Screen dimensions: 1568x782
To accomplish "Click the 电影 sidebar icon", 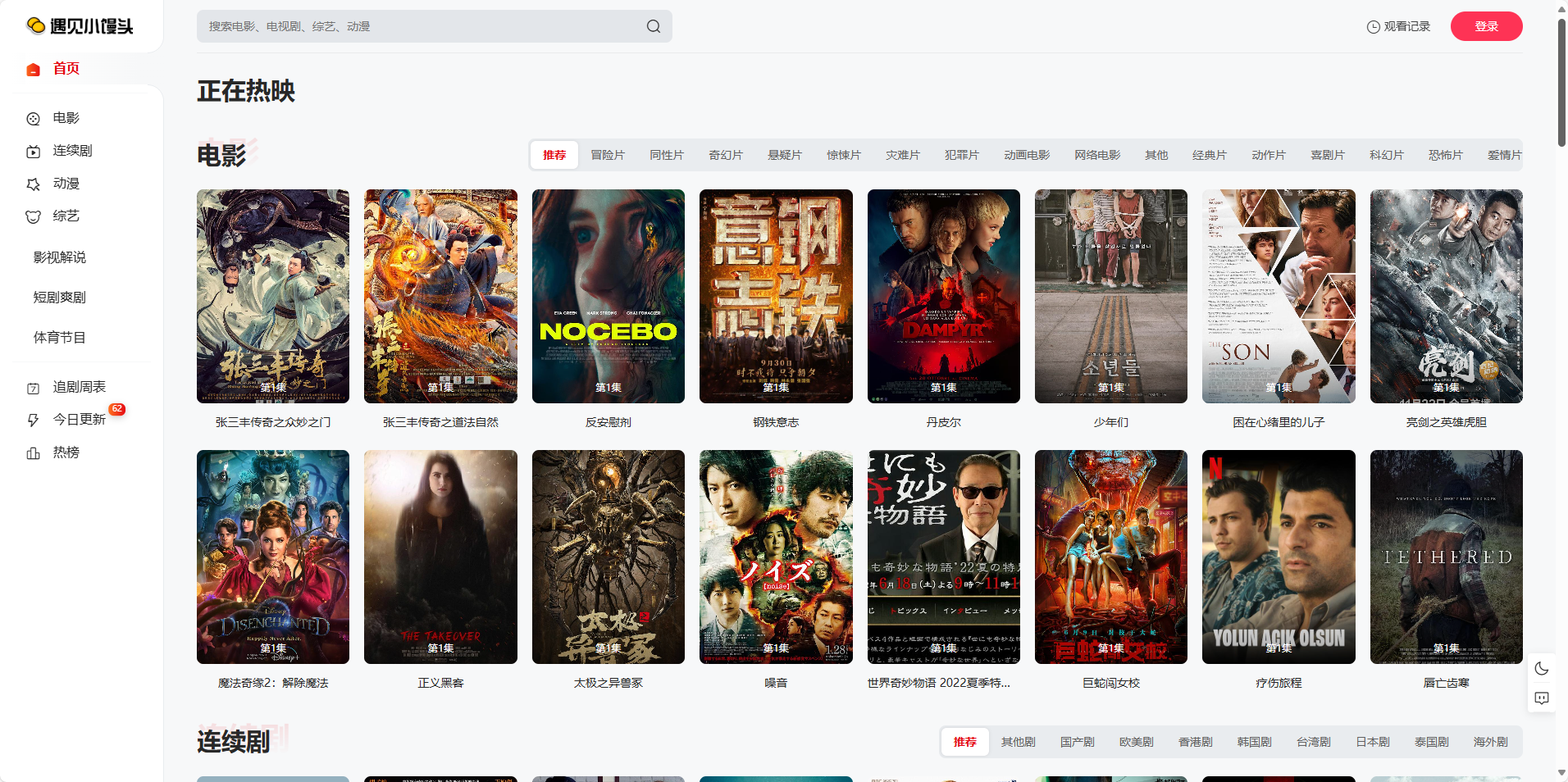I will coord(34,119).
